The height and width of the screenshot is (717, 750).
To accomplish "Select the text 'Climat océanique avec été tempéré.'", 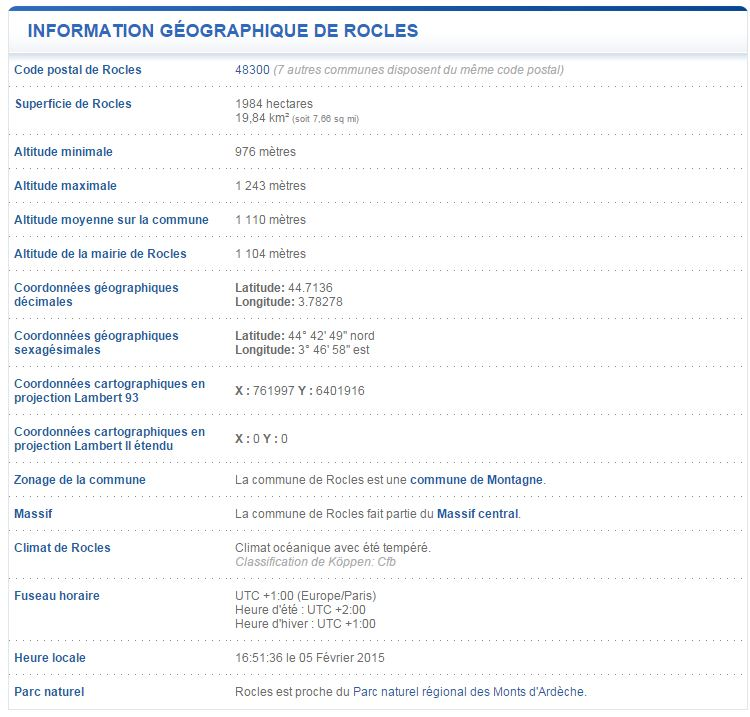I will click(332, 548).
